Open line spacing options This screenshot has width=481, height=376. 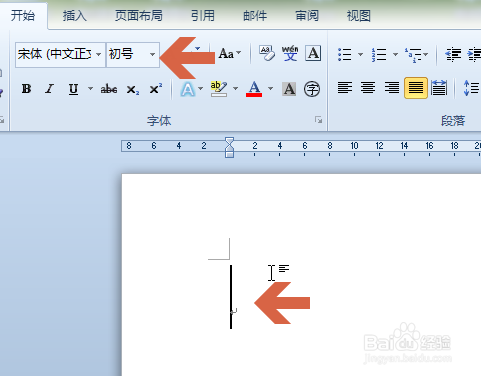coord(471,88)
